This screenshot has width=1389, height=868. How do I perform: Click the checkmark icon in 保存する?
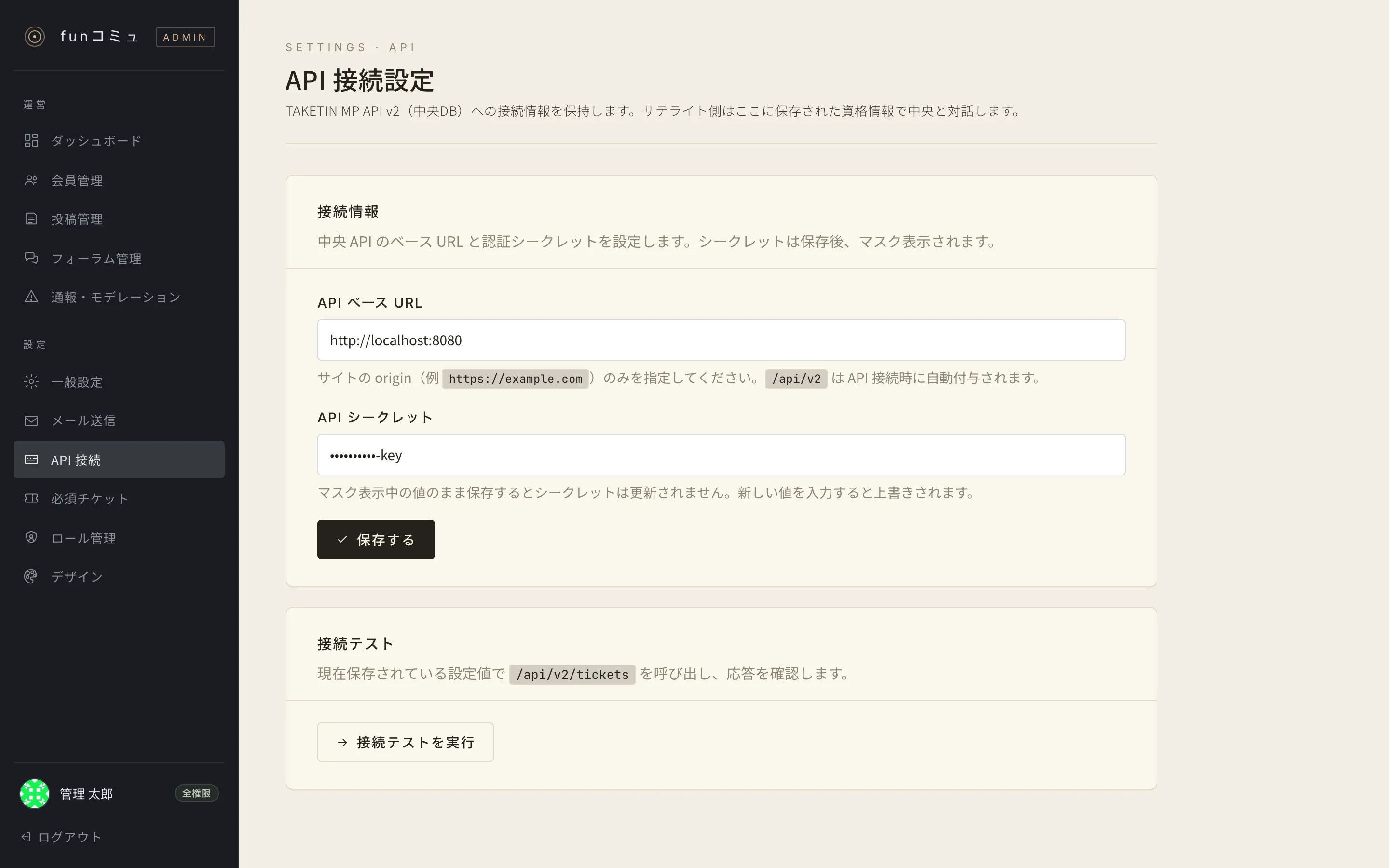pos(342,540)
